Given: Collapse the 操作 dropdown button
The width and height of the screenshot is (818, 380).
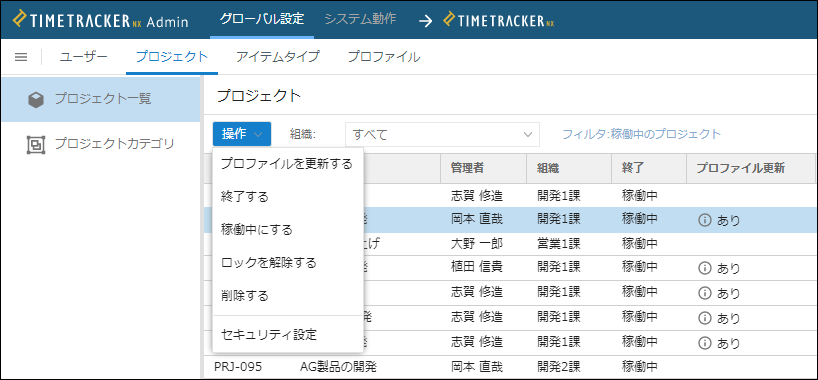Looking at the screenshot, I should tap(242, 134).
